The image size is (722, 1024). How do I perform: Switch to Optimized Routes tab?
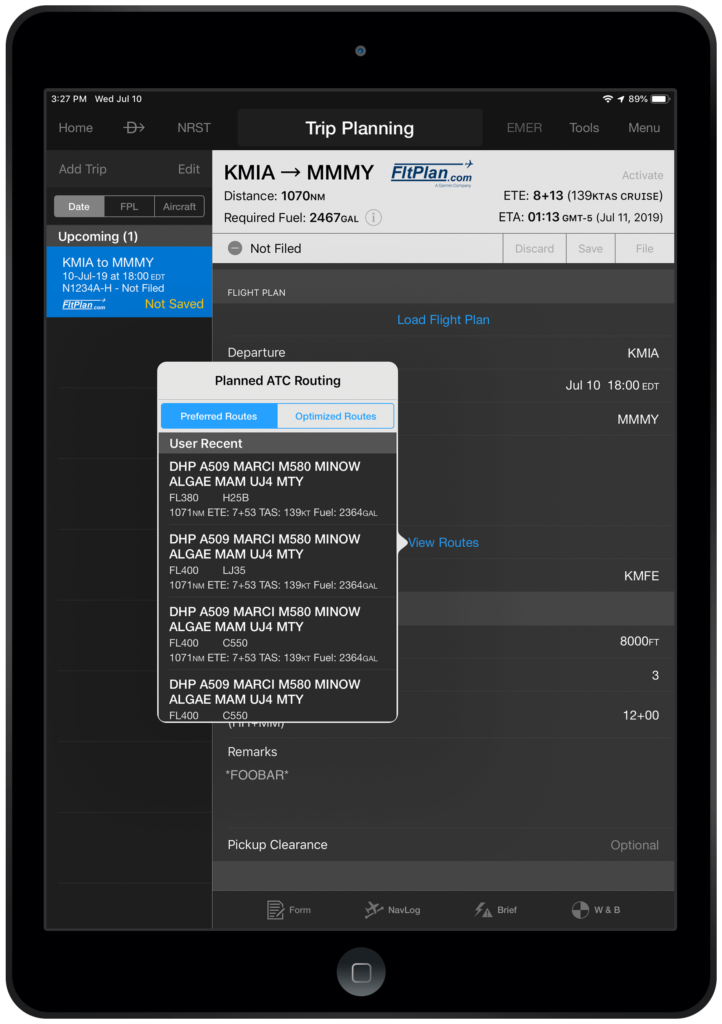[x=336, y=416]
